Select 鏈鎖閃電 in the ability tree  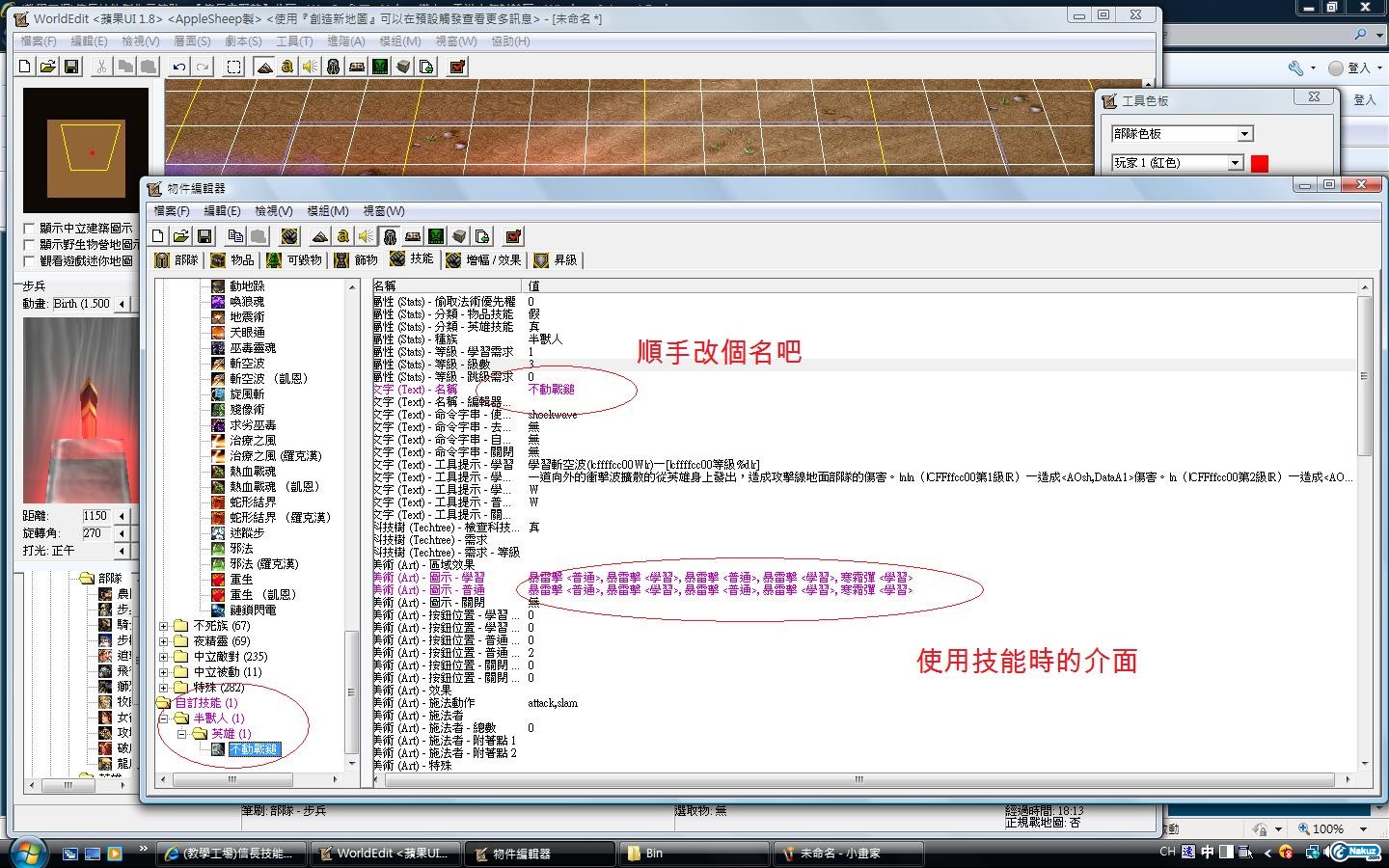point(253,610)
